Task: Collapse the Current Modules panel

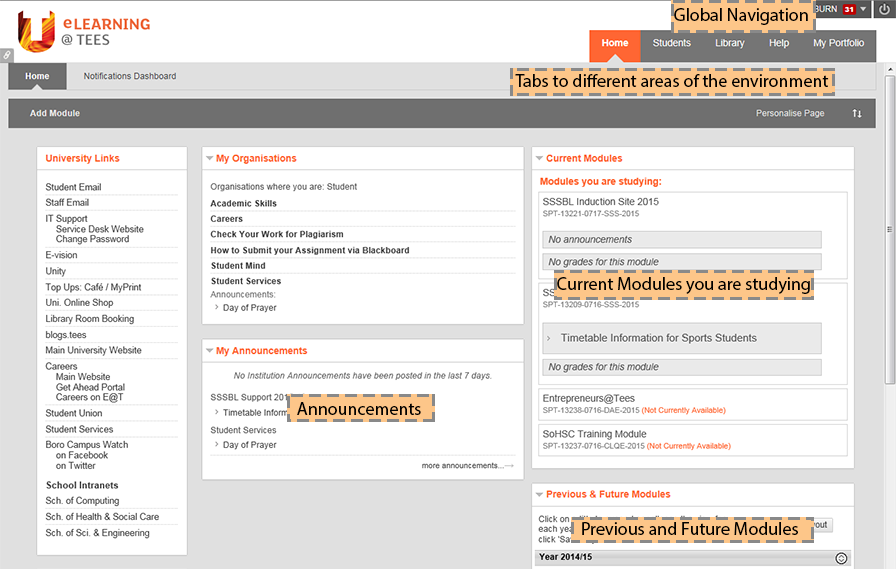Action: pyautogui.click(x=539, y=158)
